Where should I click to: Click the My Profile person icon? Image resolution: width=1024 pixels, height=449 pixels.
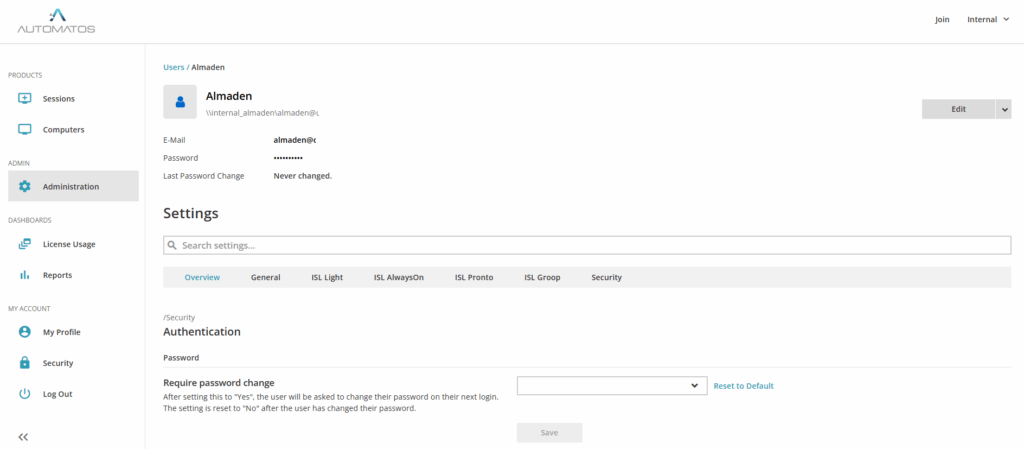click(x=24, y=332)
